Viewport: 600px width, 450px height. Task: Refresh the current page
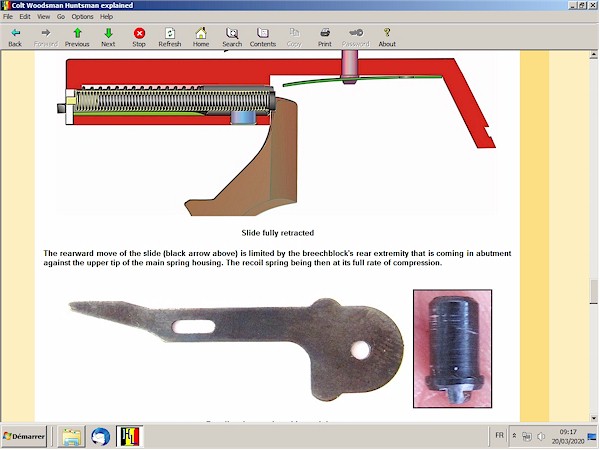(x=170, y=37)
